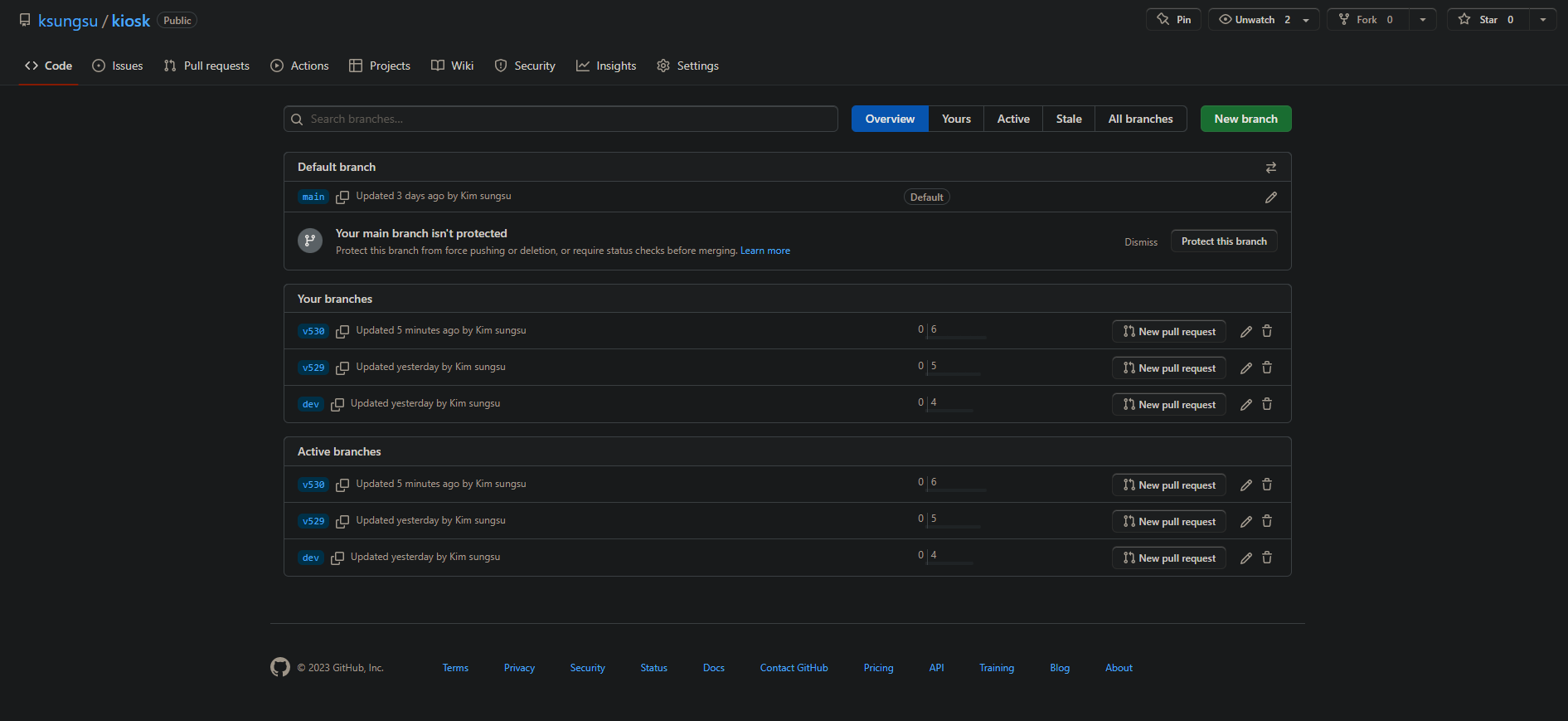
Task: Show Stale branches filter
Action: (1069, 119)
